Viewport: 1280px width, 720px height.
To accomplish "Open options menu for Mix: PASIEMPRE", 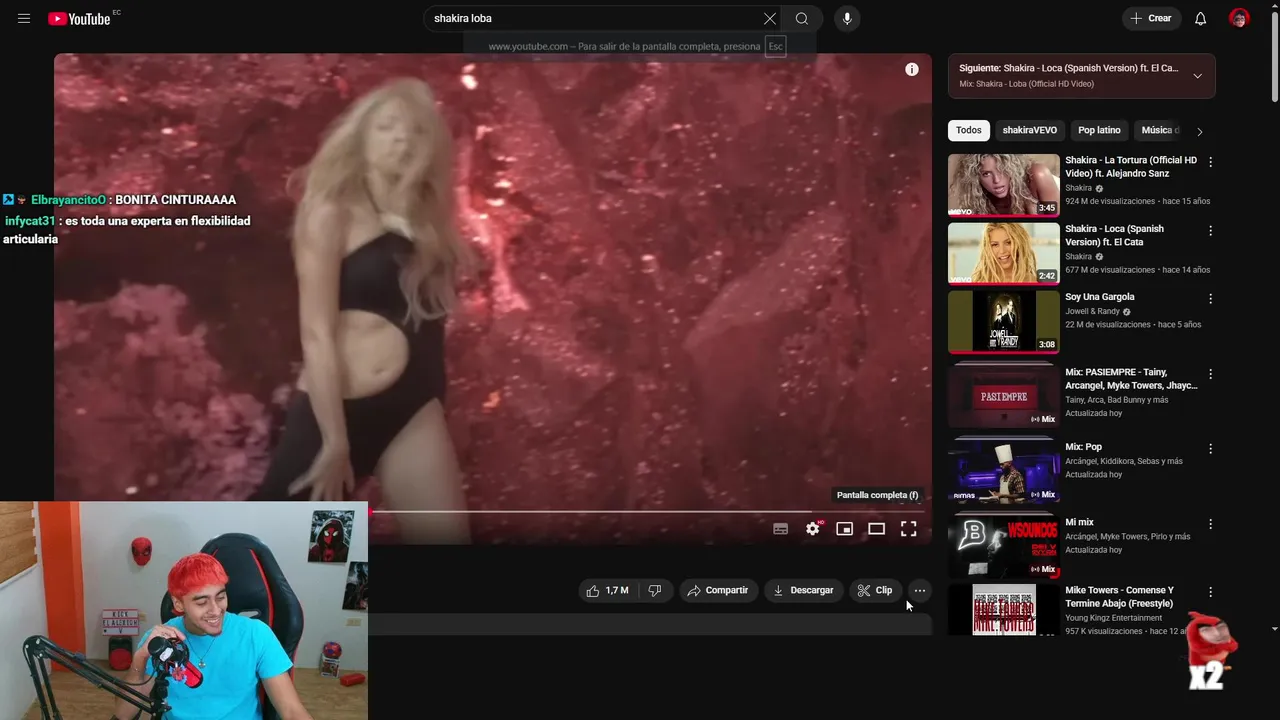I will coord(1210,374).
